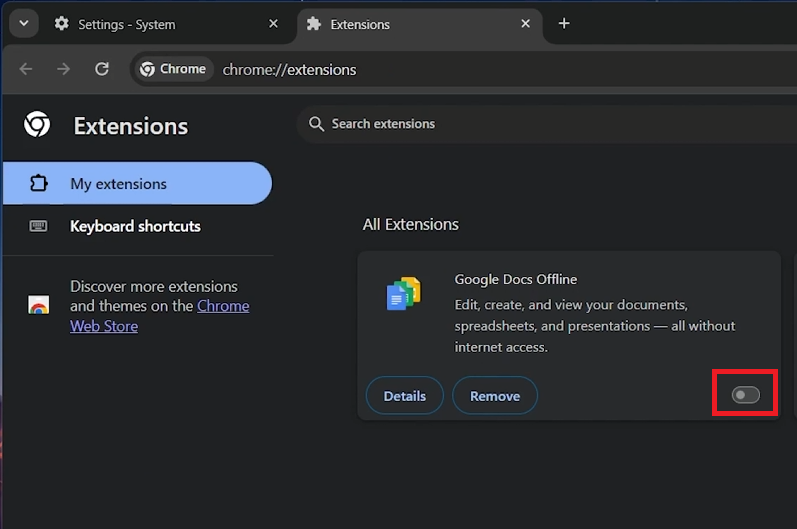The width and height of the screenshot is (797, 529).
Task: Click the Chrome site info chip
Action: tap(173, 69)
